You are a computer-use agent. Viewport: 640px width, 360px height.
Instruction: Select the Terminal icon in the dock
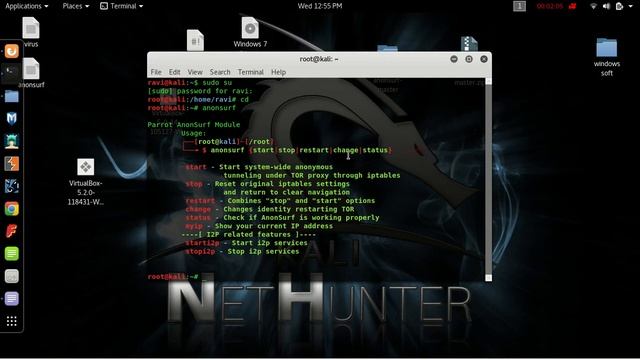pos(11,73)
